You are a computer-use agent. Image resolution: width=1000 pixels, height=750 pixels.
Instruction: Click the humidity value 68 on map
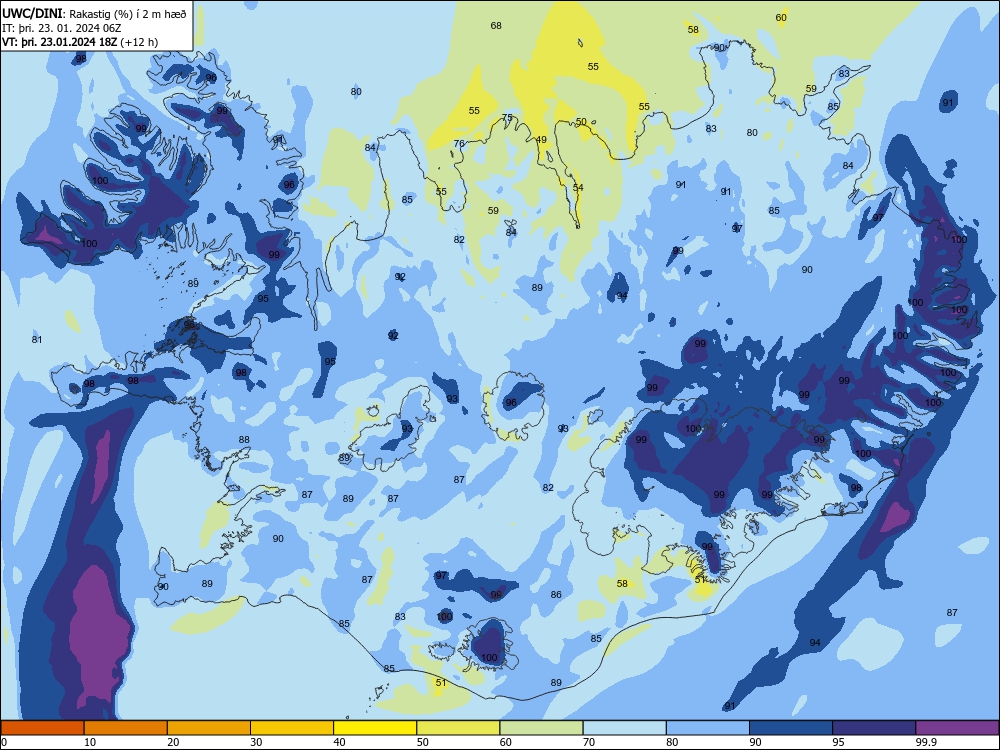pos(496,26)
